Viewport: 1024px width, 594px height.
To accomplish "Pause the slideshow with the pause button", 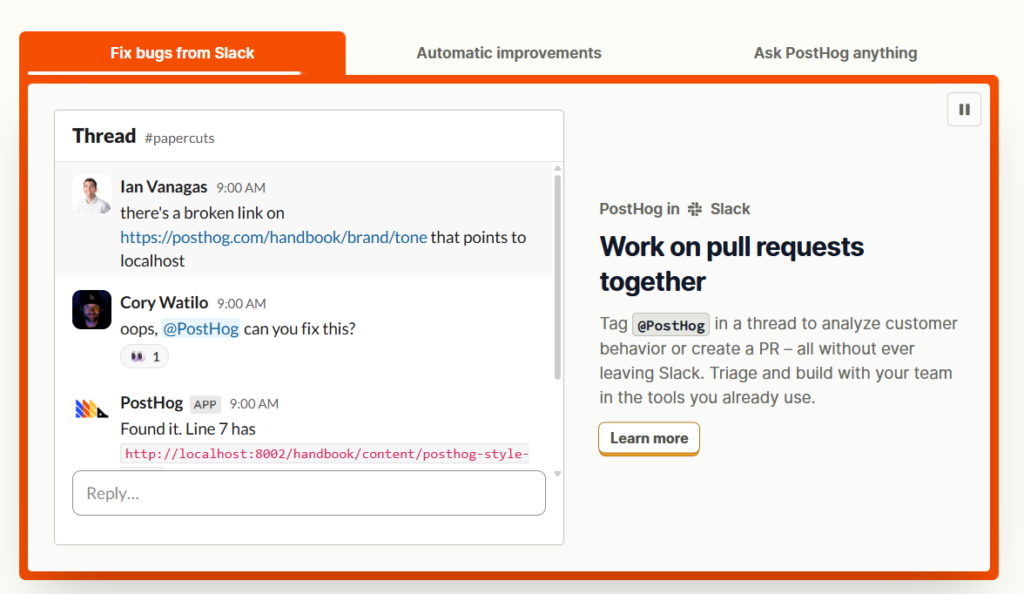I will click(x=964, y=110).
